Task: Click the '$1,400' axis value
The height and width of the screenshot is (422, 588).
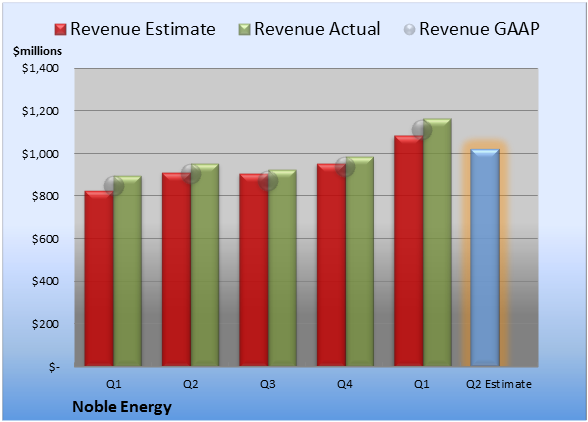Action: click(40, 68)
